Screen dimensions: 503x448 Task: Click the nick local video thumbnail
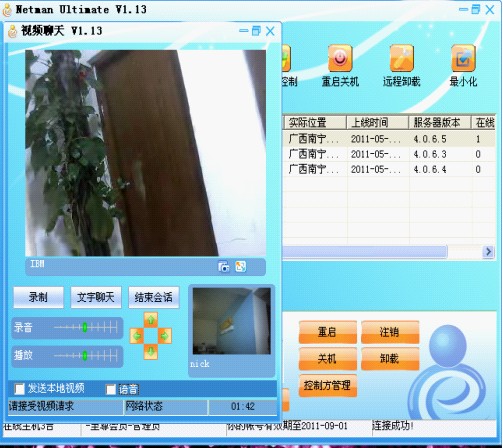[x=231, y=321]
